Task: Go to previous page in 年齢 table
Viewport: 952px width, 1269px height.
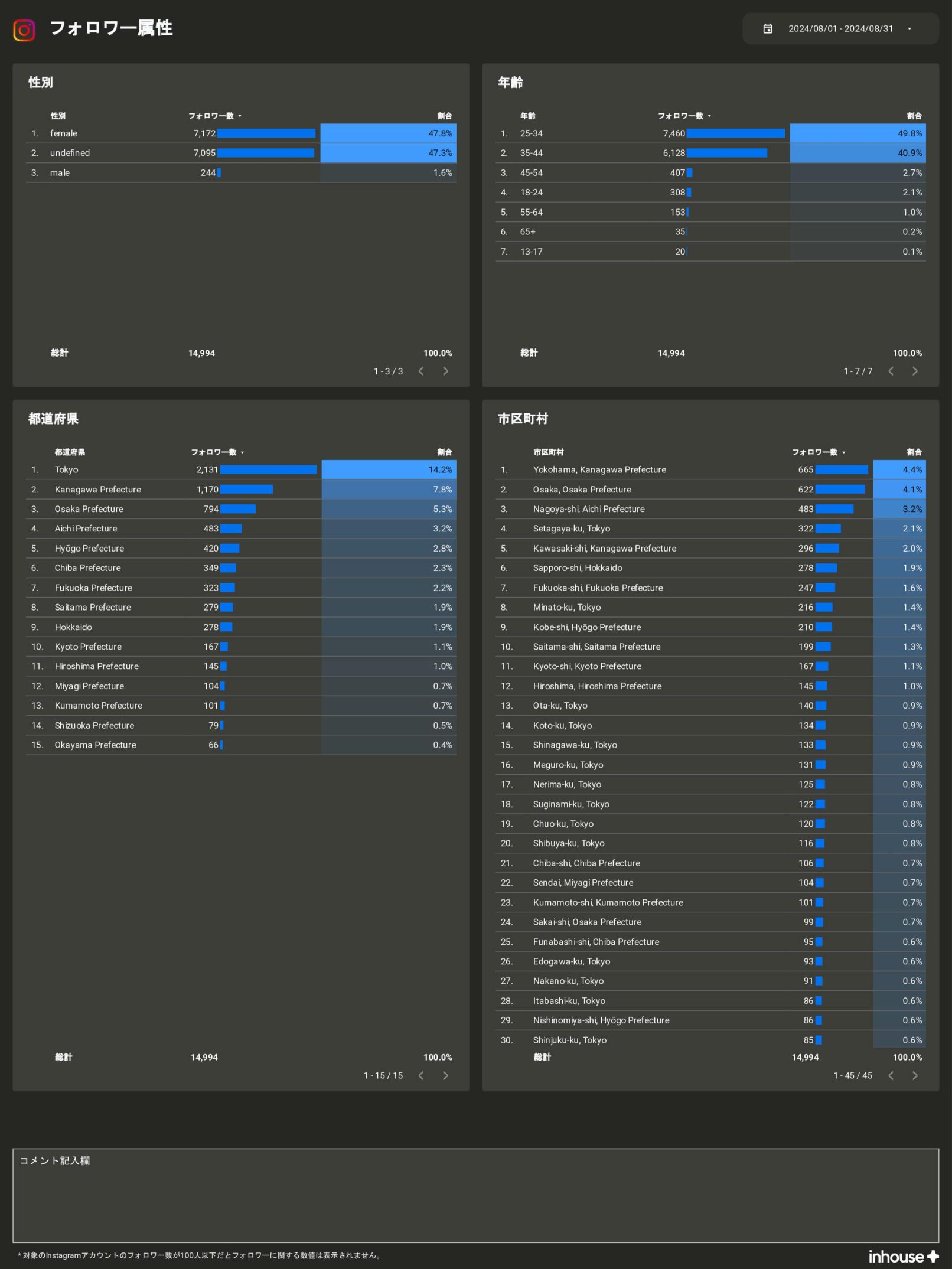Action: [891, 371]
